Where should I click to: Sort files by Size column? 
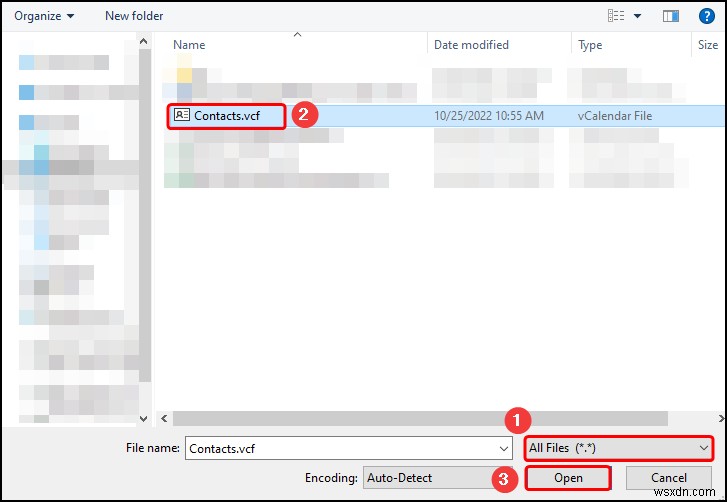(708, 45)
